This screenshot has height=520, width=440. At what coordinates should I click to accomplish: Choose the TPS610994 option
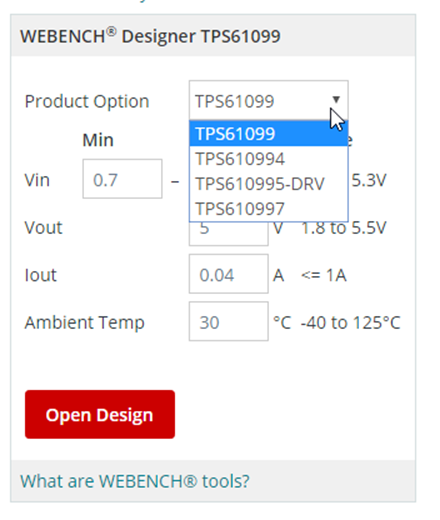[x=269, y=159]
